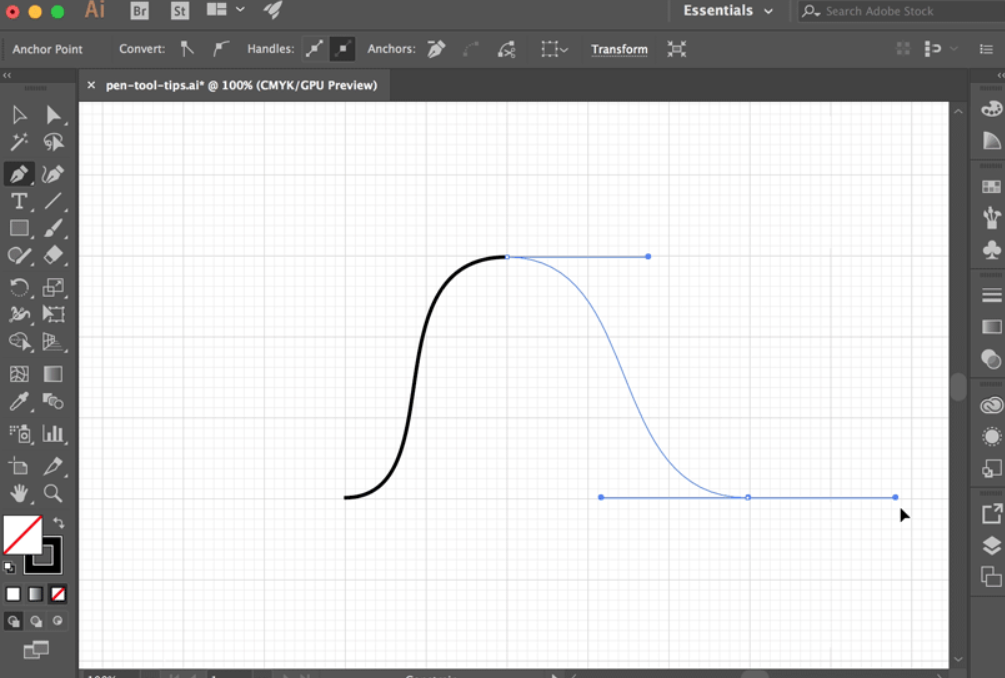1005x678 pixels.
Task: Expand the toolbar double-arrow at top left
Action: (7, 76)
